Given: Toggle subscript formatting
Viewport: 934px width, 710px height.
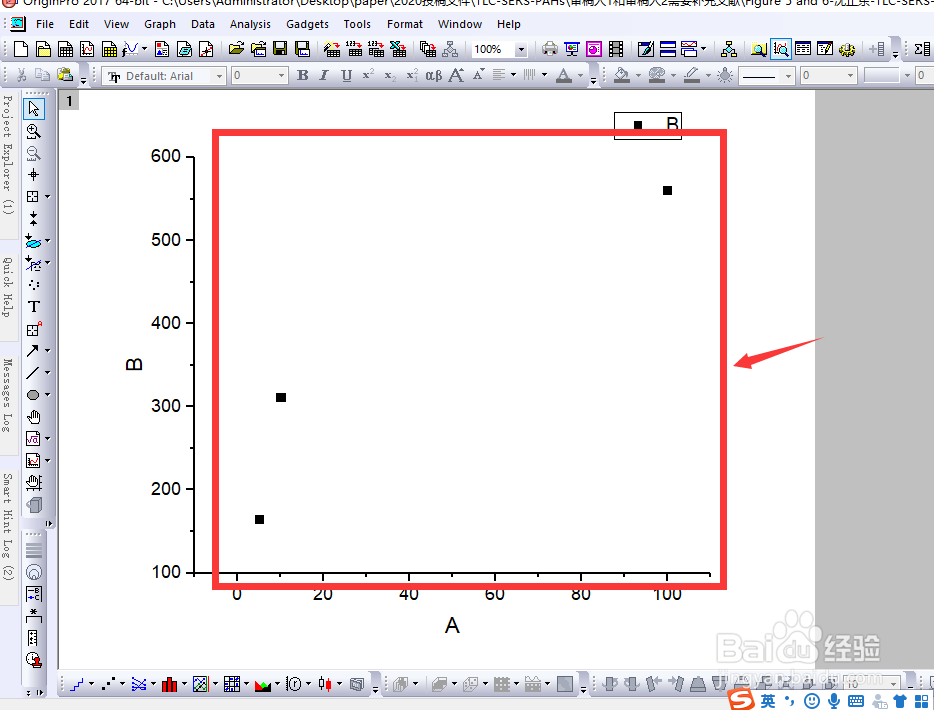Looking at the screenshot, I should tap(390, 76).
